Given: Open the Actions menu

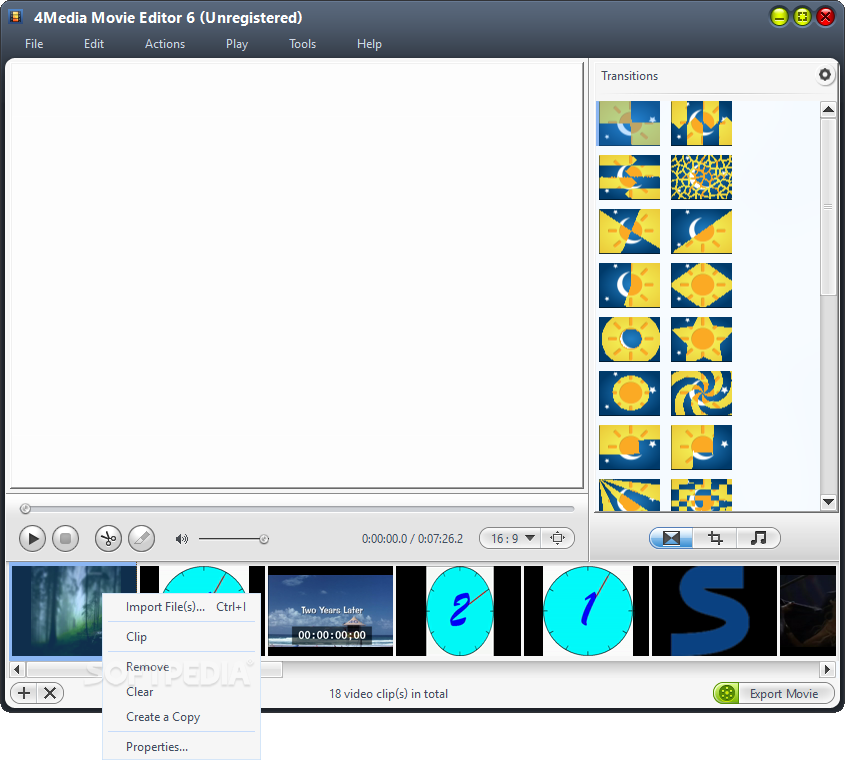Looking at the screenshot, I should 165,44.
